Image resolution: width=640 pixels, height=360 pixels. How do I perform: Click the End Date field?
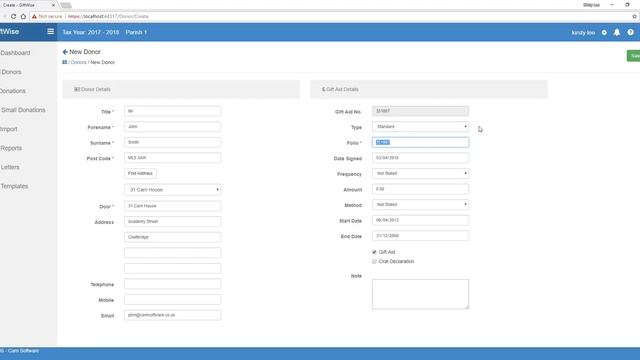[420, 236]
